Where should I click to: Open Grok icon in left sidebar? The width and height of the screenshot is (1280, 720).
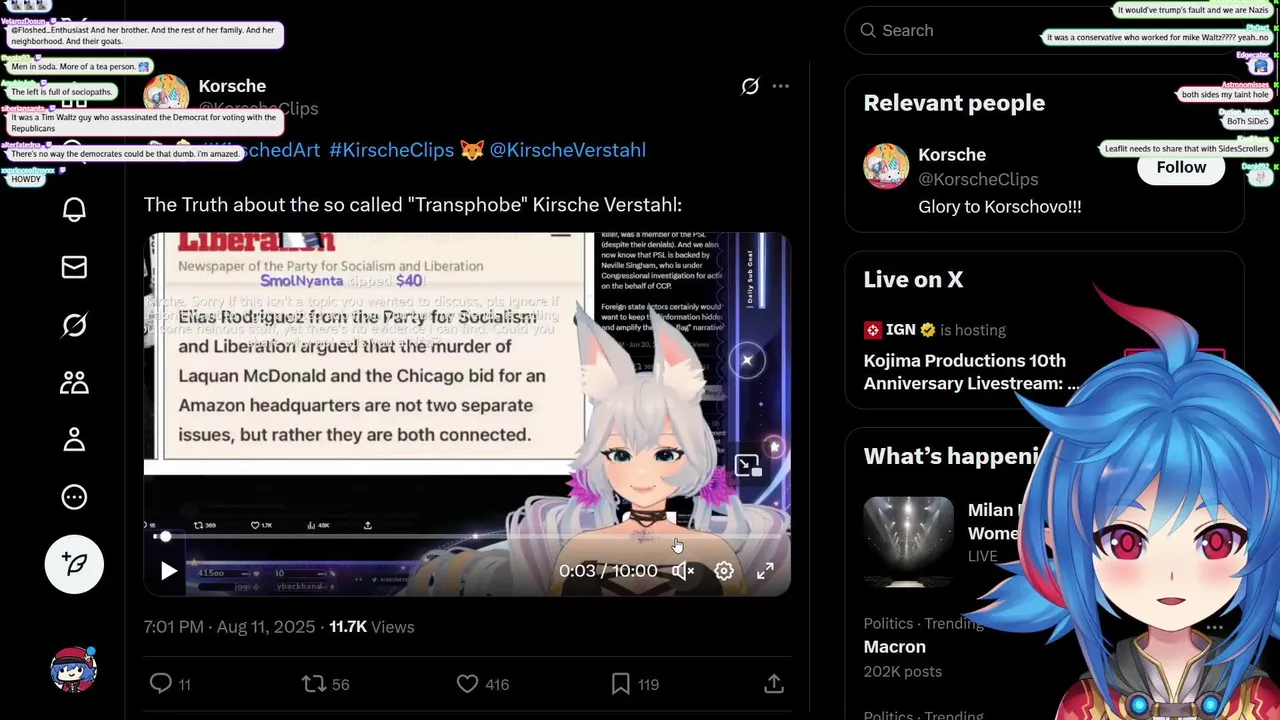coord(74,325)
